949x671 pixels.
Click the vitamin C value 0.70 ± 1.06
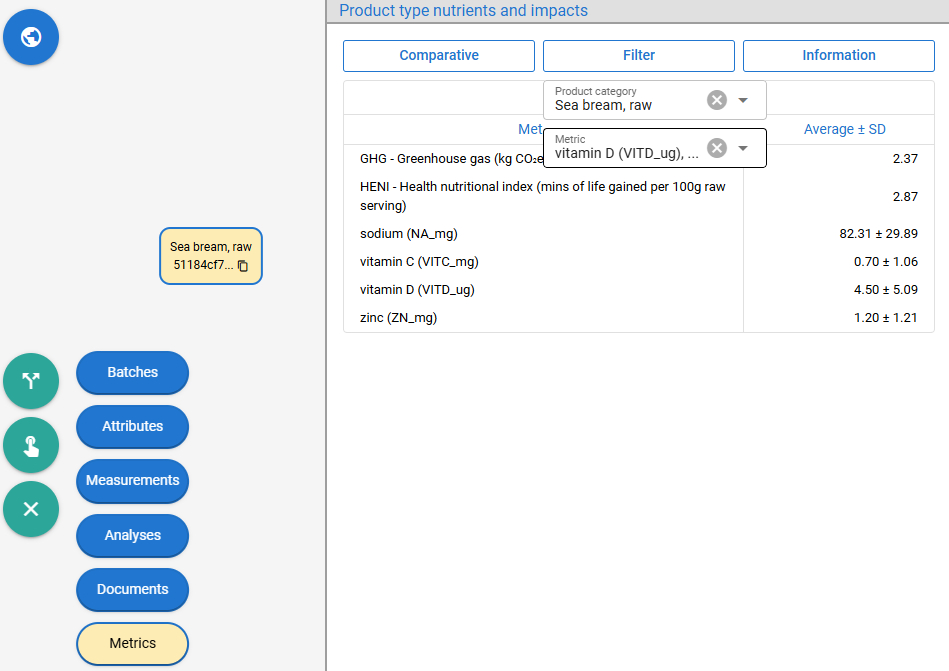point(886,262)
